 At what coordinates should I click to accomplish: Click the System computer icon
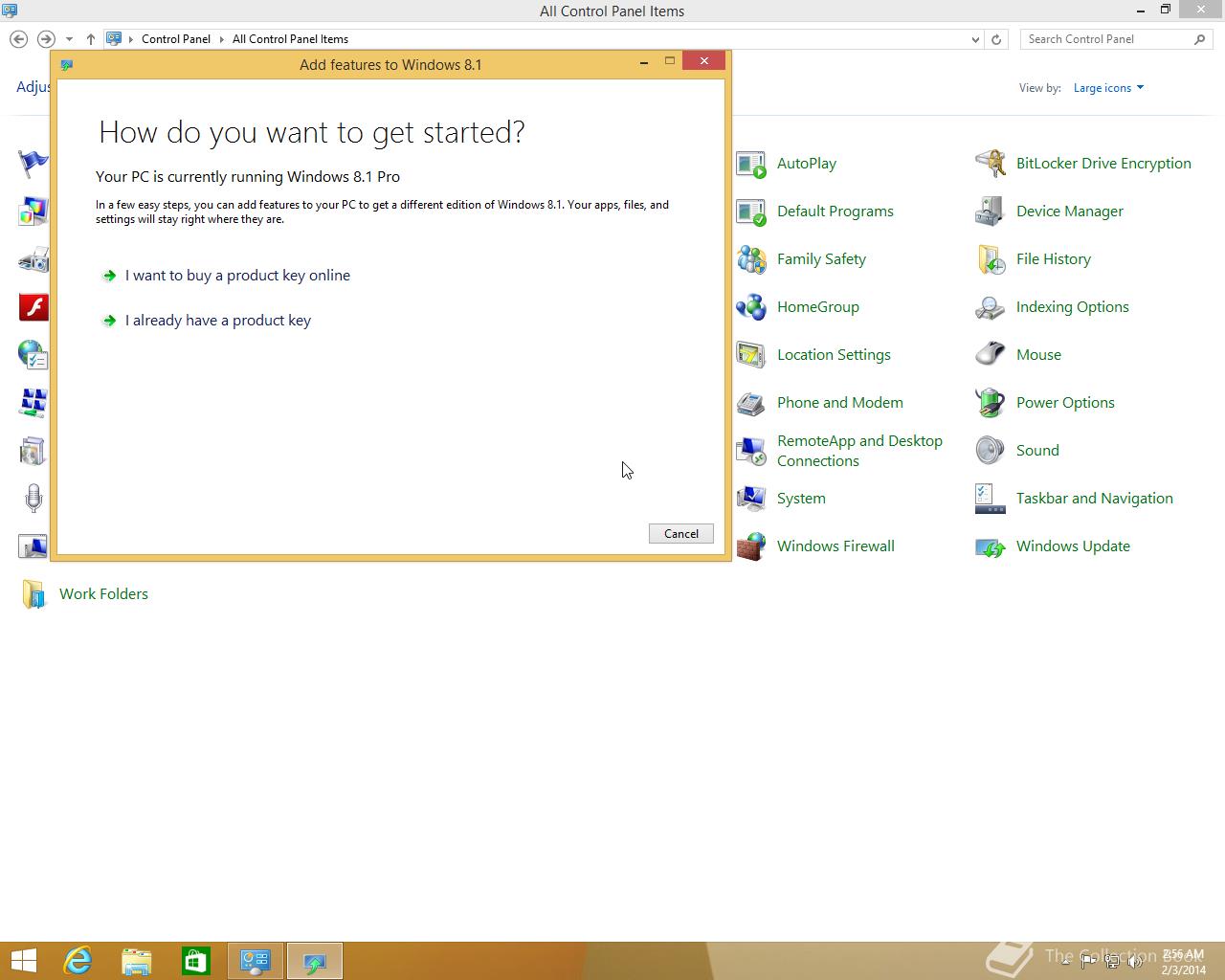751,499
